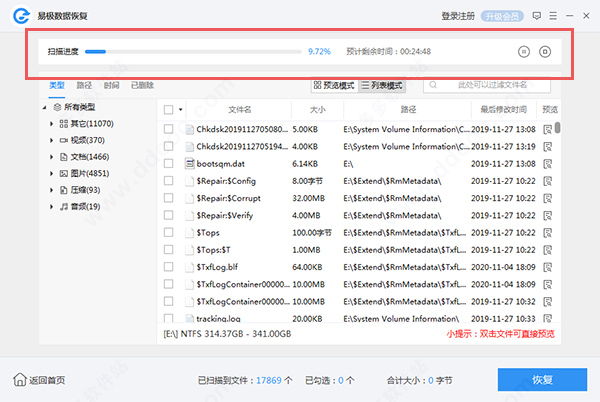Click preview icon for $TxfLog.blf row
600x402 pixels.
click(548, 267)
